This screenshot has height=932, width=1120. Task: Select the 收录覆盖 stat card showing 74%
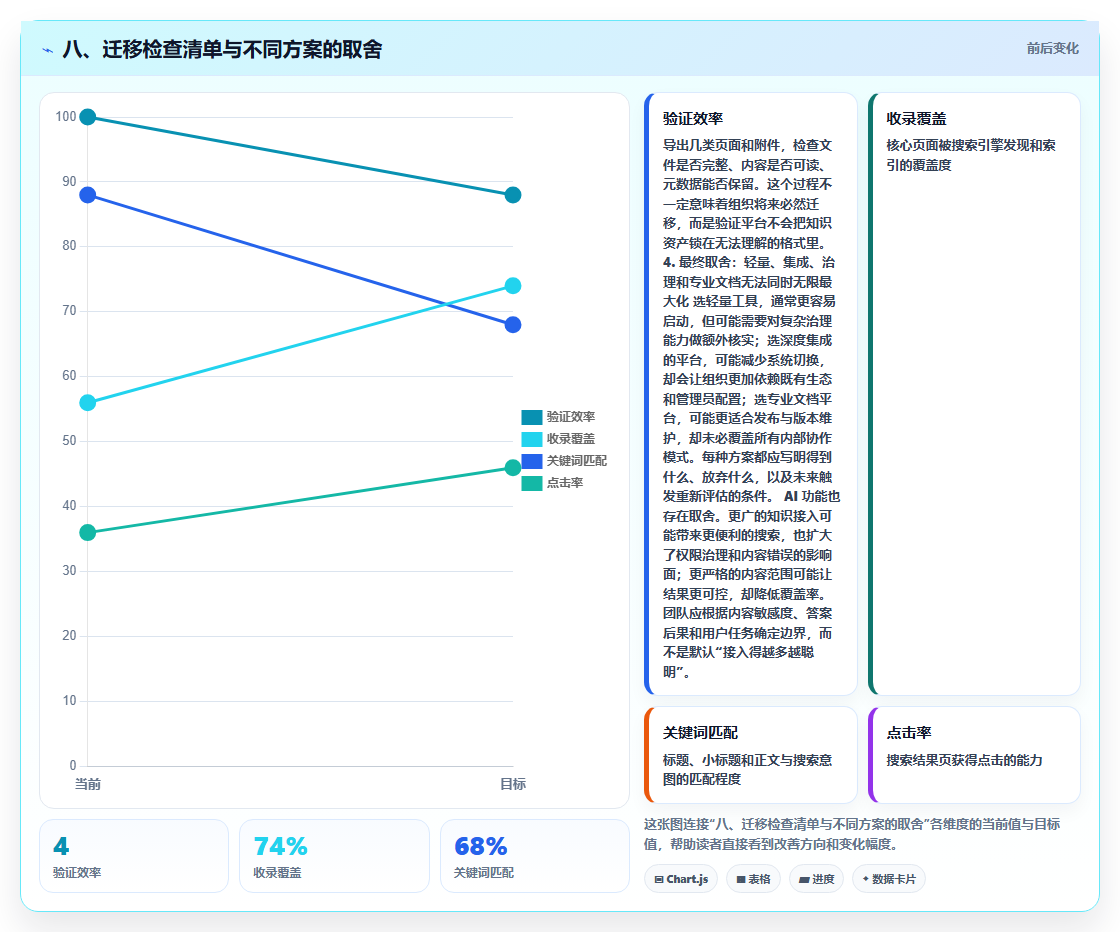click(334, 856)
